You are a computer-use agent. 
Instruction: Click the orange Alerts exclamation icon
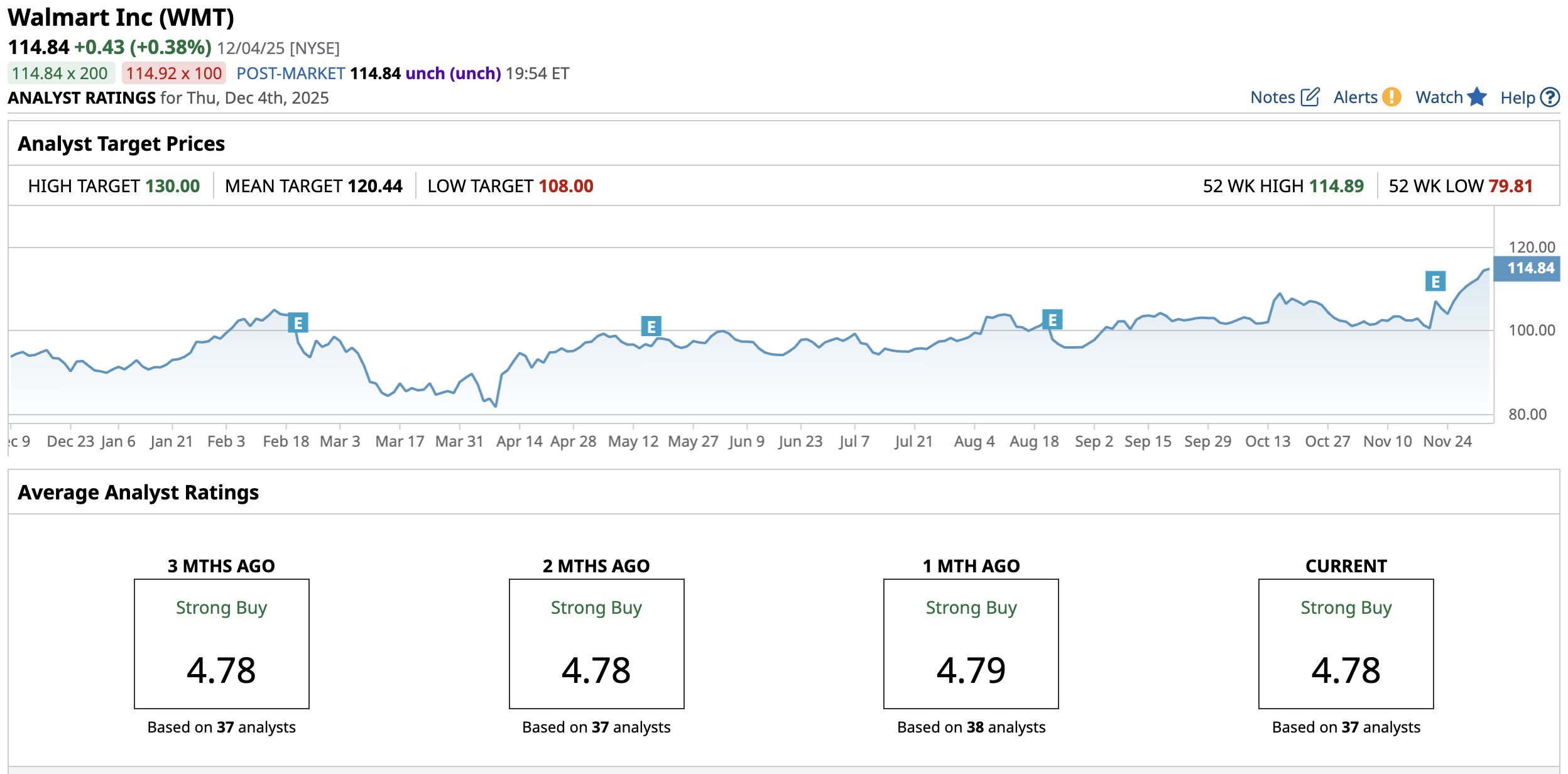[x=1392, y=97]
